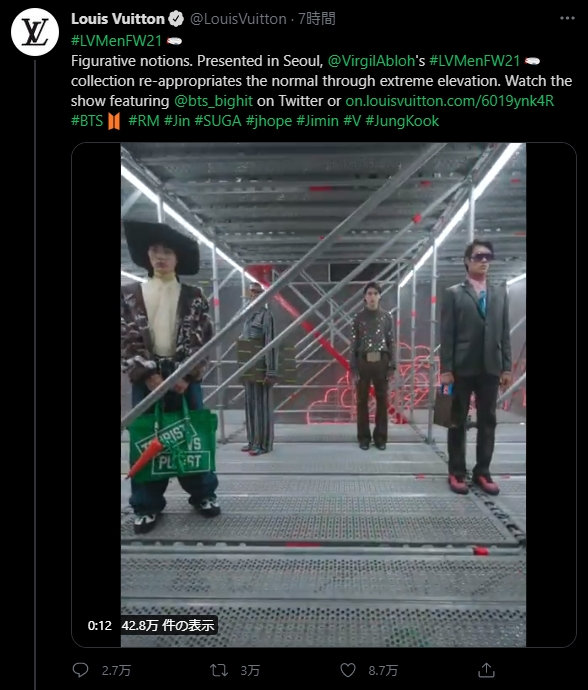Open the @VirgilAbloh mention link
Image resolution: width=588 pixels, height=690 pixels.
371,61
